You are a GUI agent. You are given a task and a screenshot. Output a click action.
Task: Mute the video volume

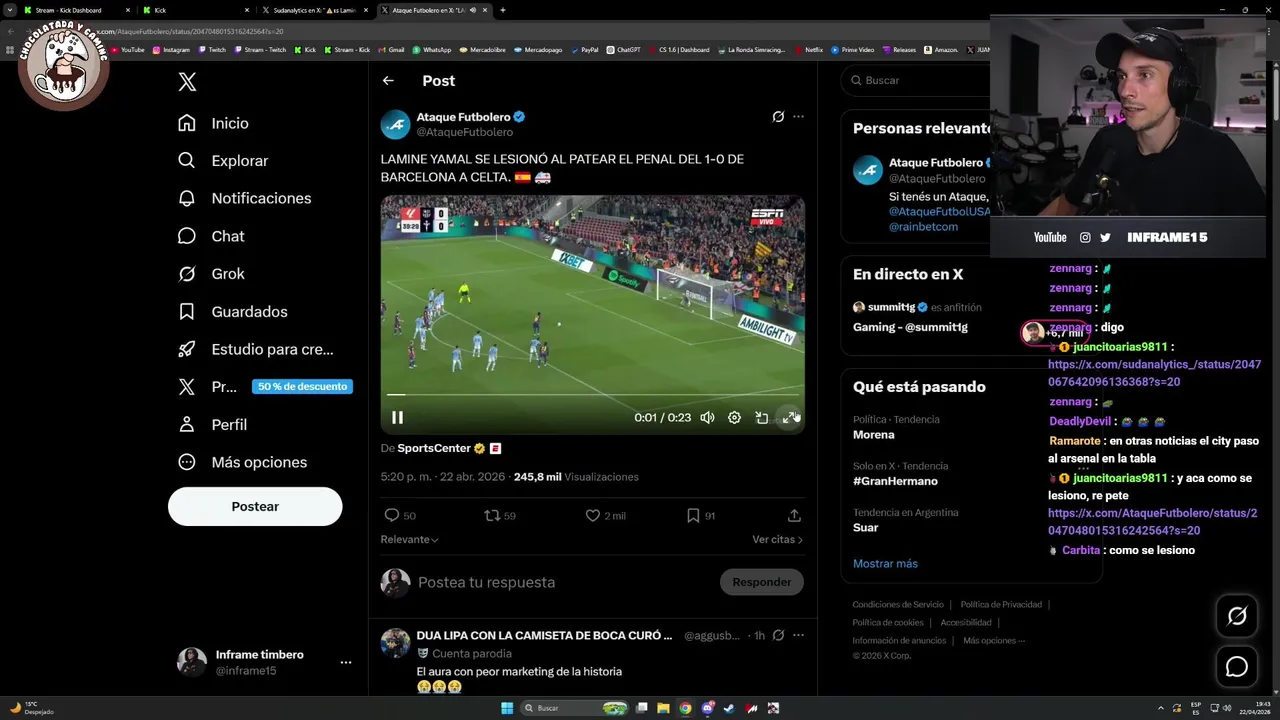(x=707, y=417)
